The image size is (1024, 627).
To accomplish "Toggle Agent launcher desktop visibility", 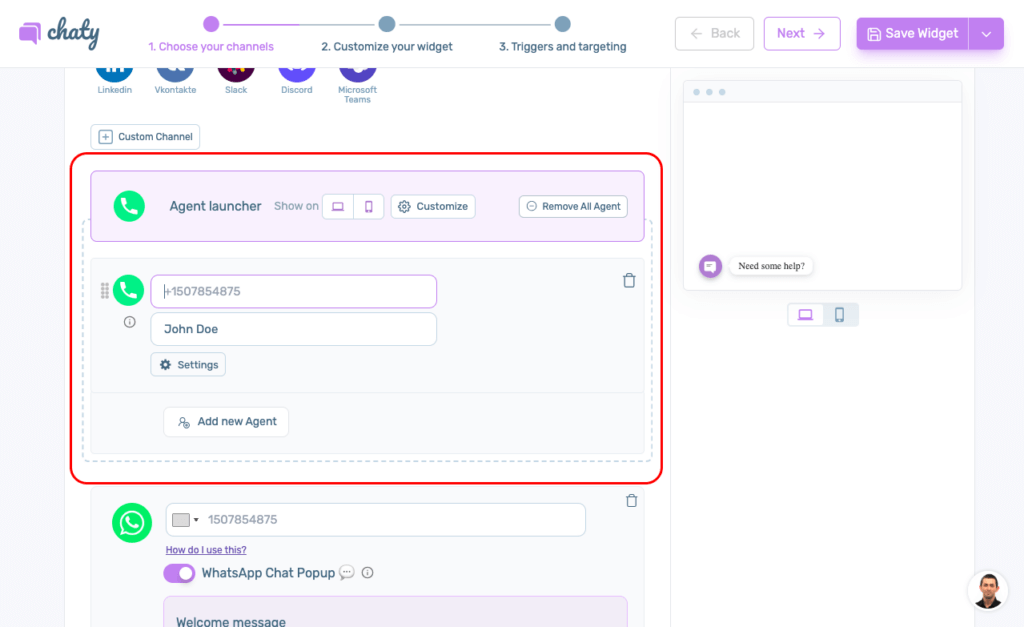I will [338, 207].
